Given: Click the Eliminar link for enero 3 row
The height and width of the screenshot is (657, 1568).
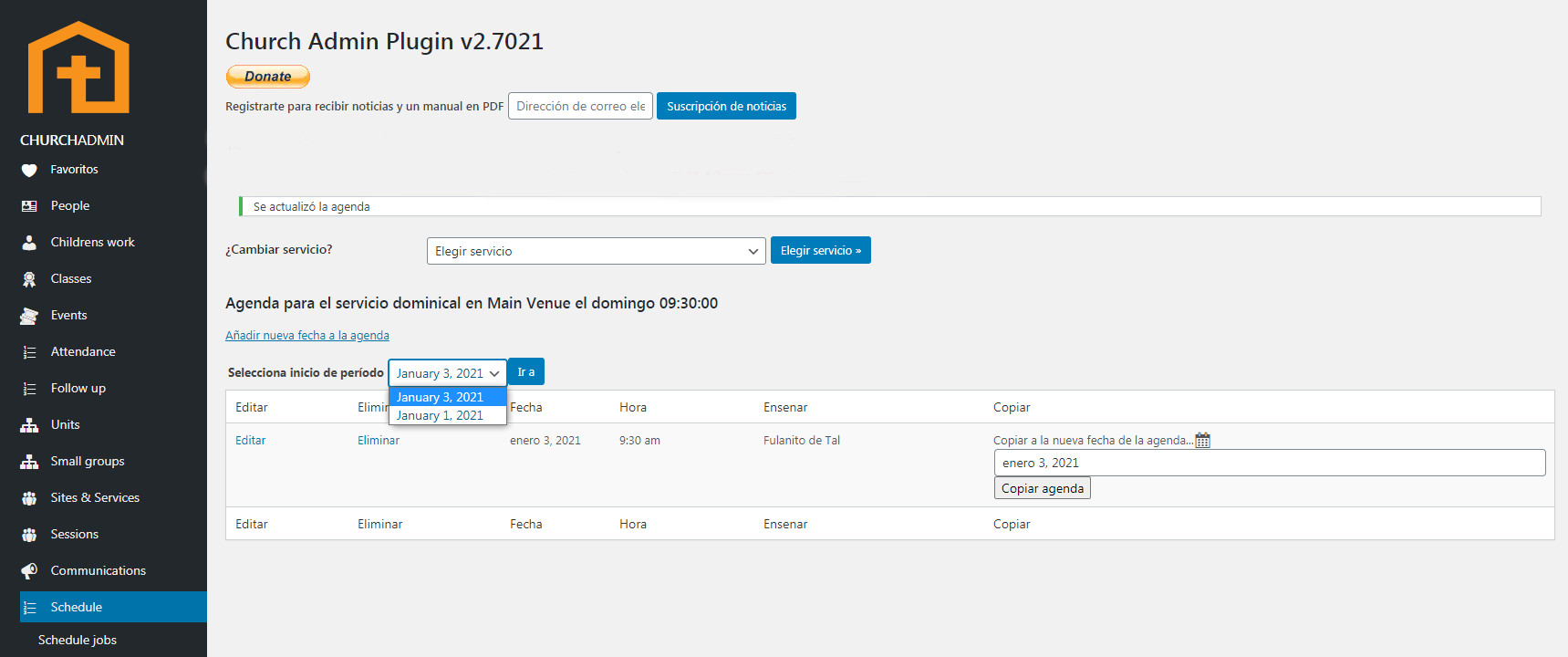Looking at the screenshot, I should [x=379, y=440].
